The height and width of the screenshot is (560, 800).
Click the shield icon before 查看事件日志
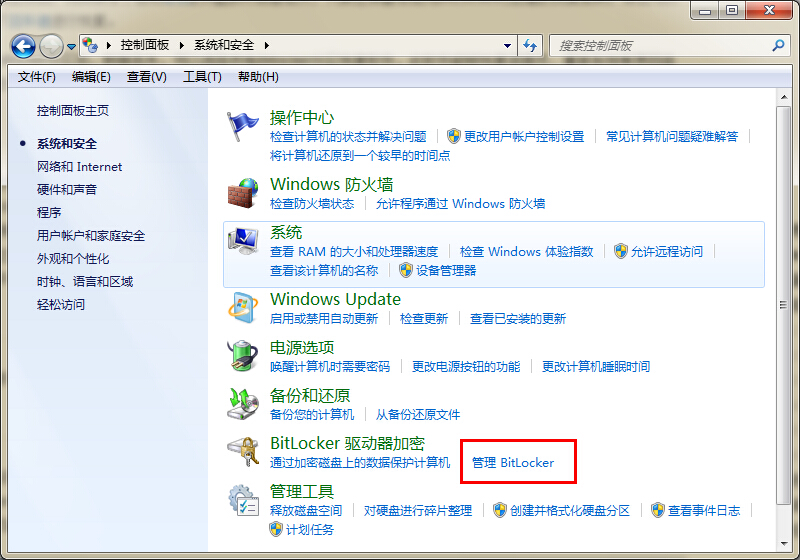[x=658, y=510]
